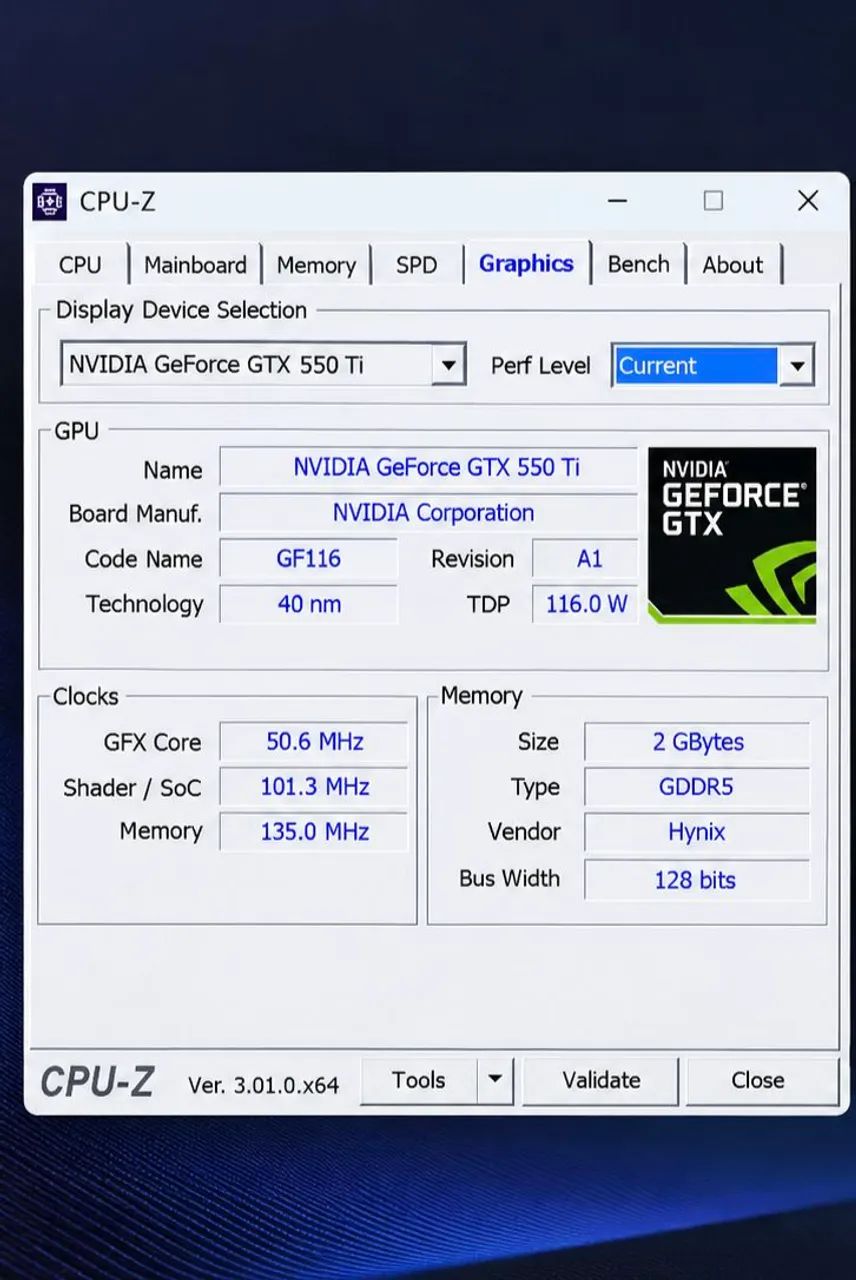Select the 116.0 W TDP value
Screen dimensions: 856x1280
click(586, 604)
